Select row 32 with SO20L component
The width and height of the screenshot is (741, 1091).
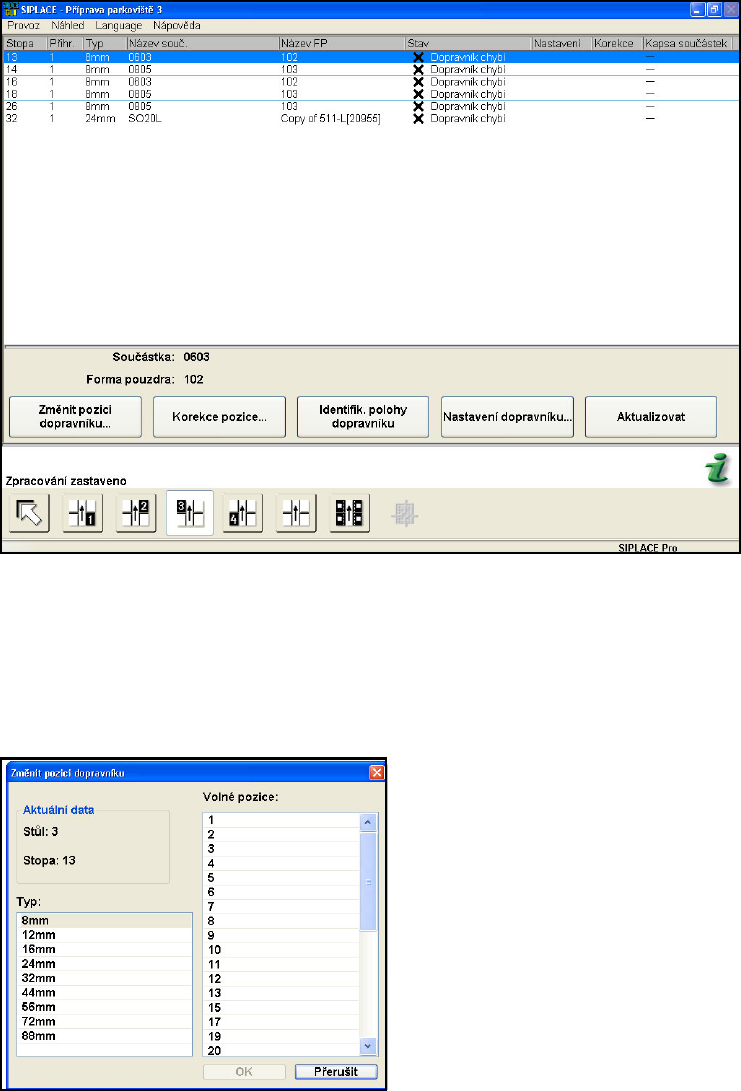click(x=371, y=119)
